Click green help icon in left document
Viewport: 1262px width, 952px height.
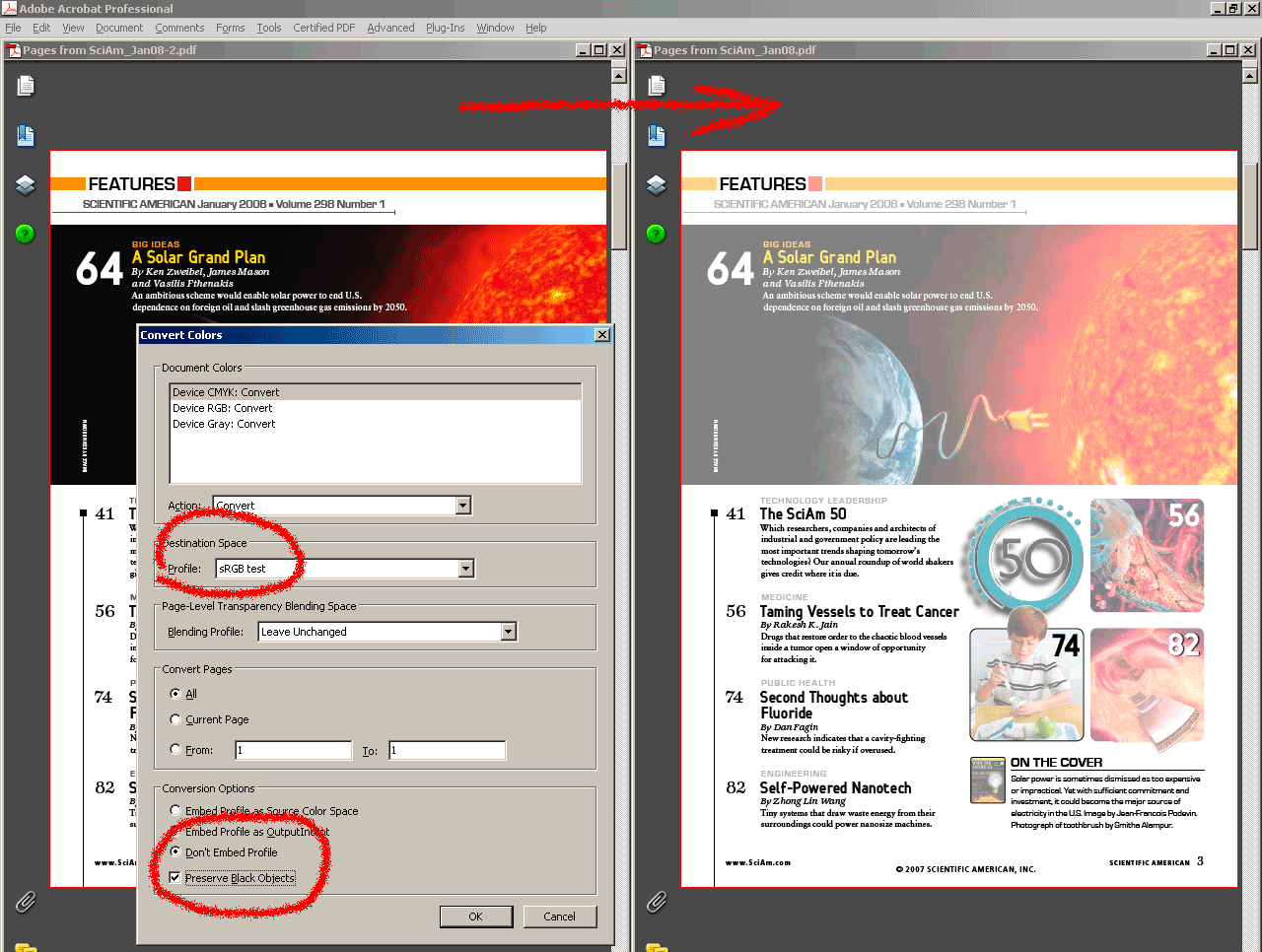(26, 234)
